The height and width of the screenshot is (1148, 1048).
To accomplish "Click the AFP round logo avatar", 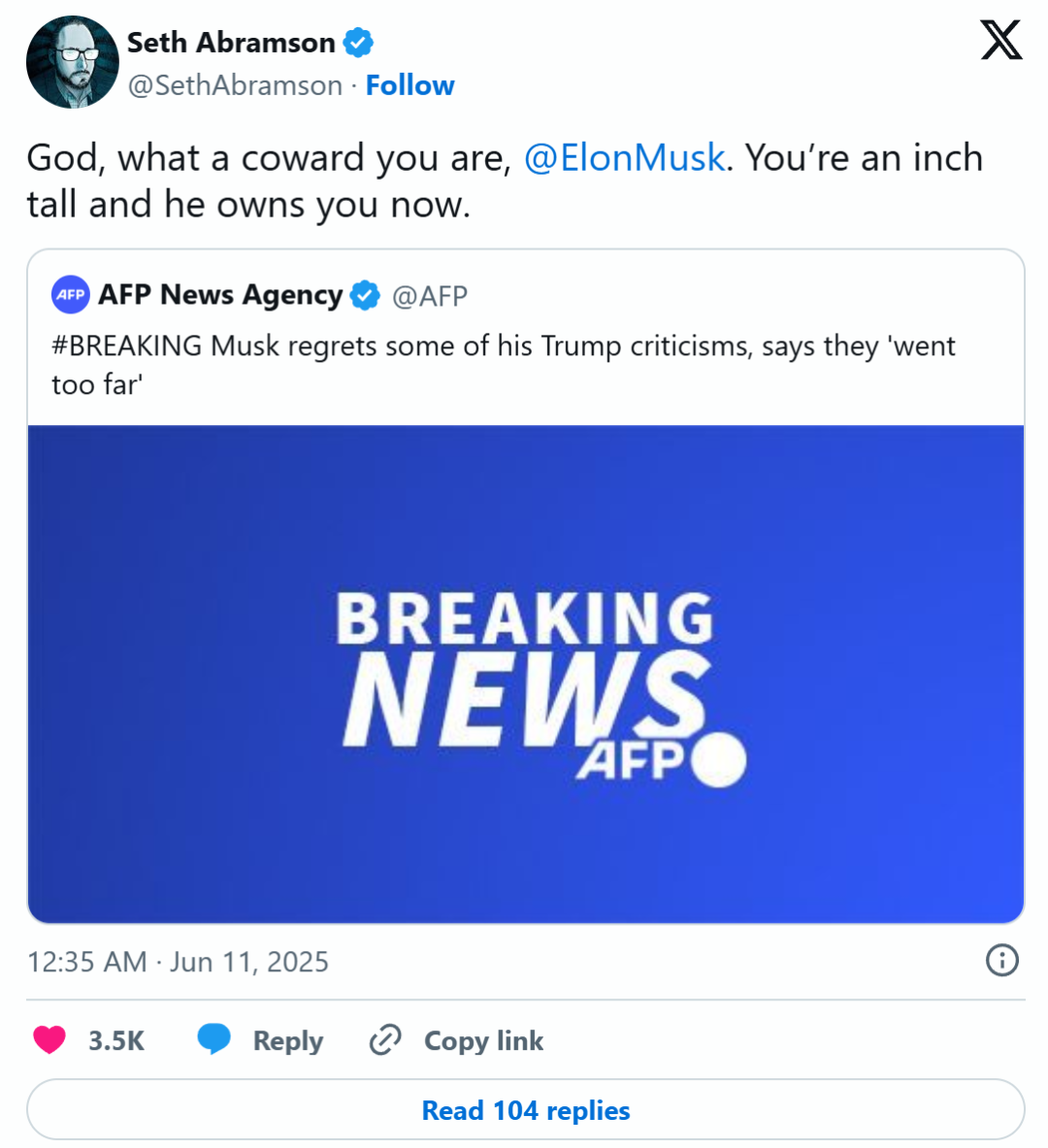I will click(71, 294).
